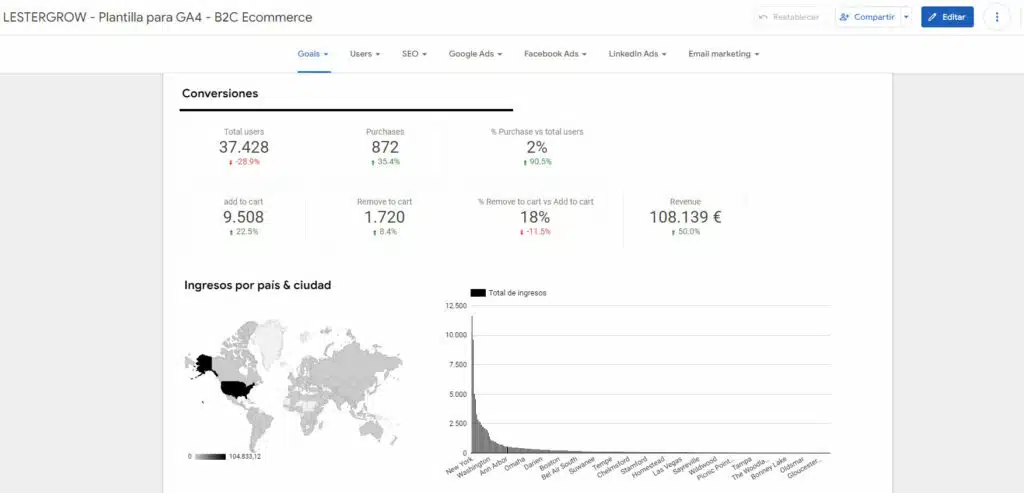This screenshot has width=1024, height=493.
Task: Click the Restablecer button
Action: tap(790, 17)
